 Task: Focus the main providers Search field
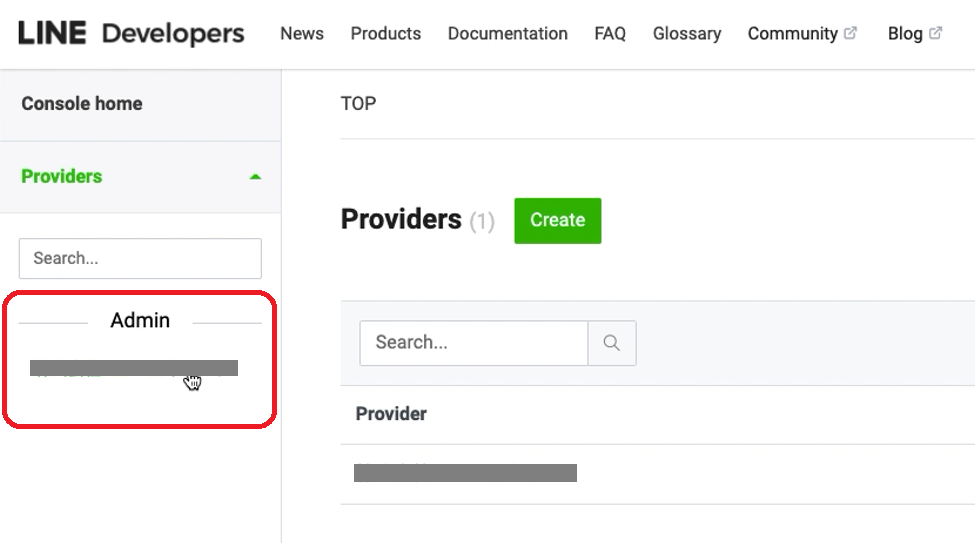tap(474, 343)
